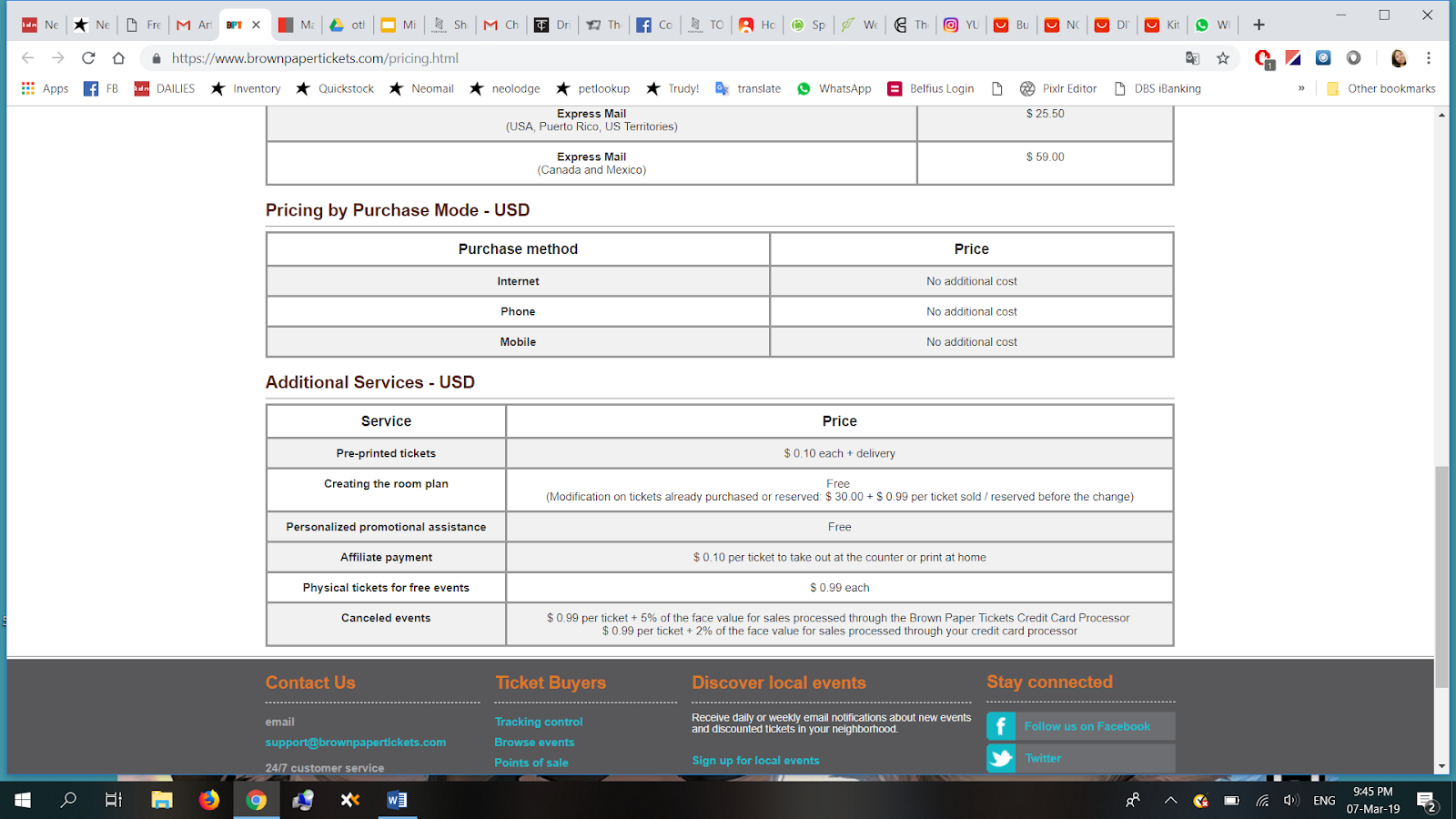Open the Neomail bookmark
The width and height of the screenshot is (1456, 819).
click(x=421, y=88)
